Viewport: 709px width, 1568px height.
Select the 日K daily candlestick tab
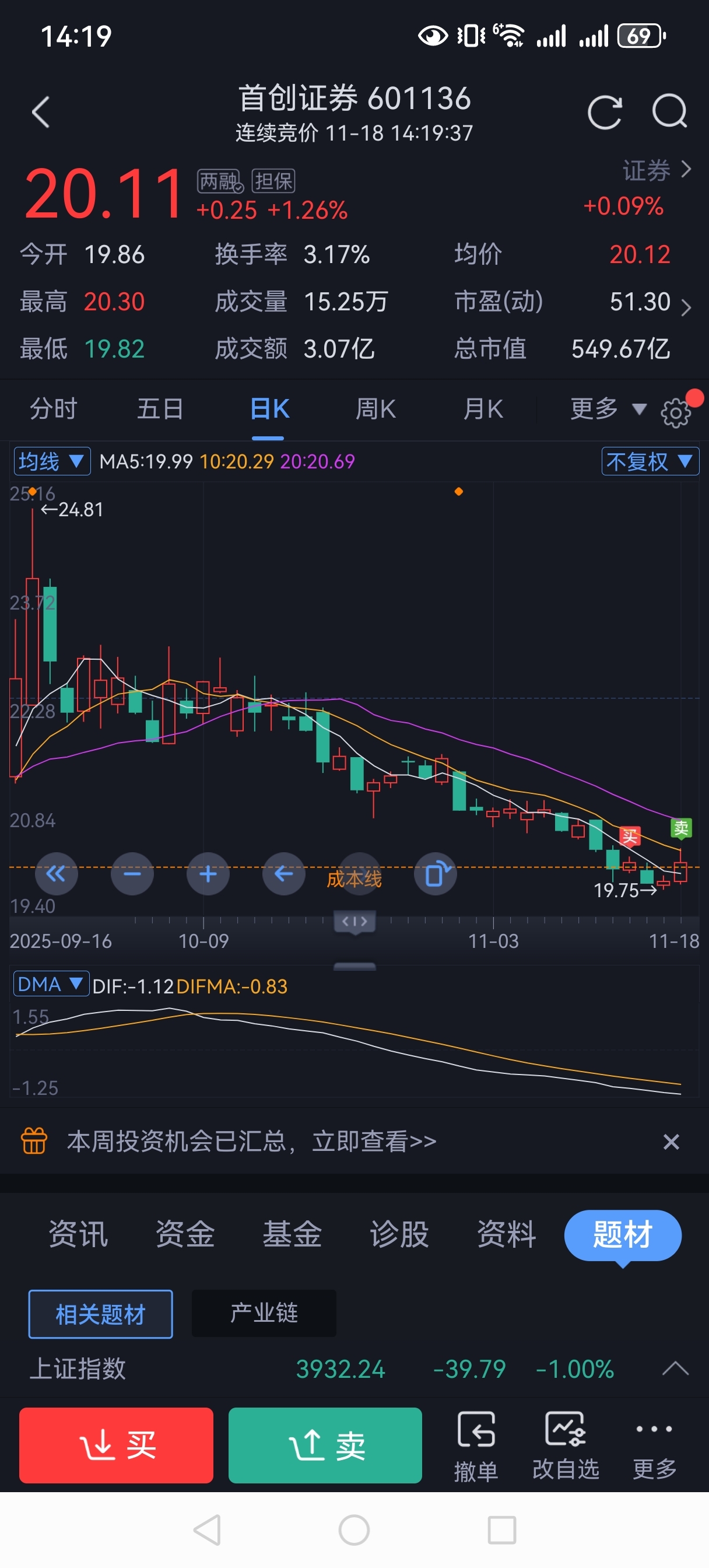pyautogui.click(x=269, y=408)
